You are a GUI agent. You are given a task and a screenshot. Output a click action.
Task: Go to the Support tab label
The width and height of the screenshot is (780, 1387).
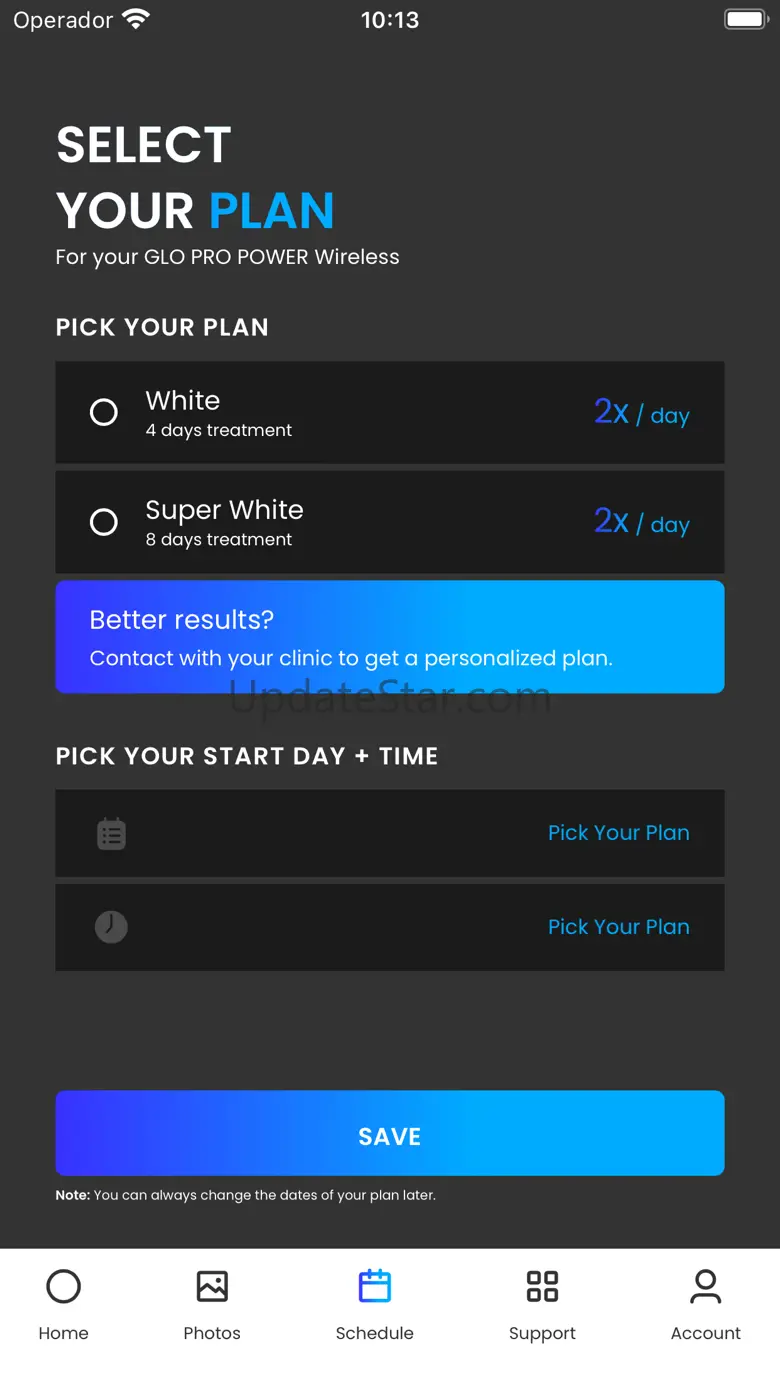pyautogui.click(x=542, y=1333)
